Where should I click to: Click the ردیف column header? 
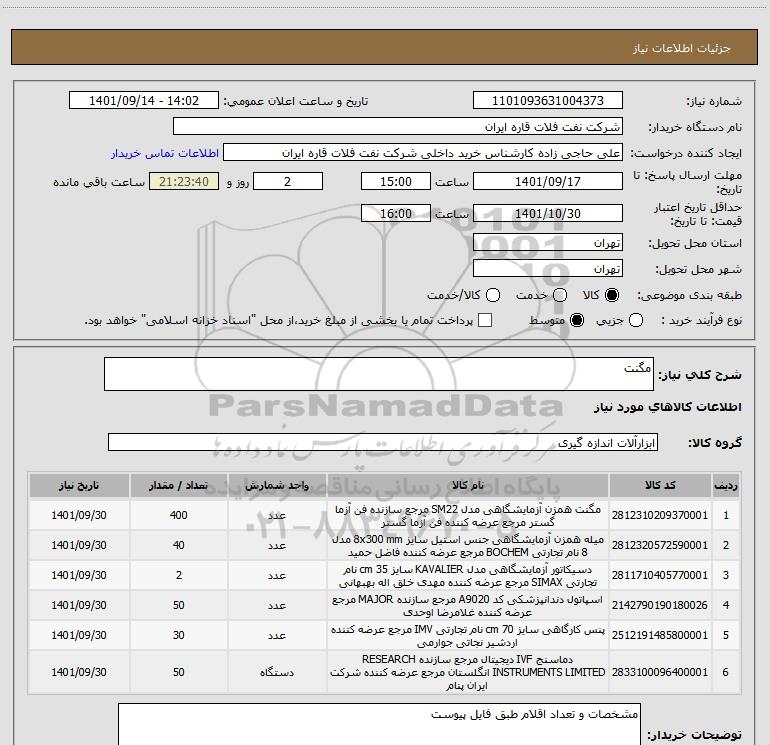[726, 486]
